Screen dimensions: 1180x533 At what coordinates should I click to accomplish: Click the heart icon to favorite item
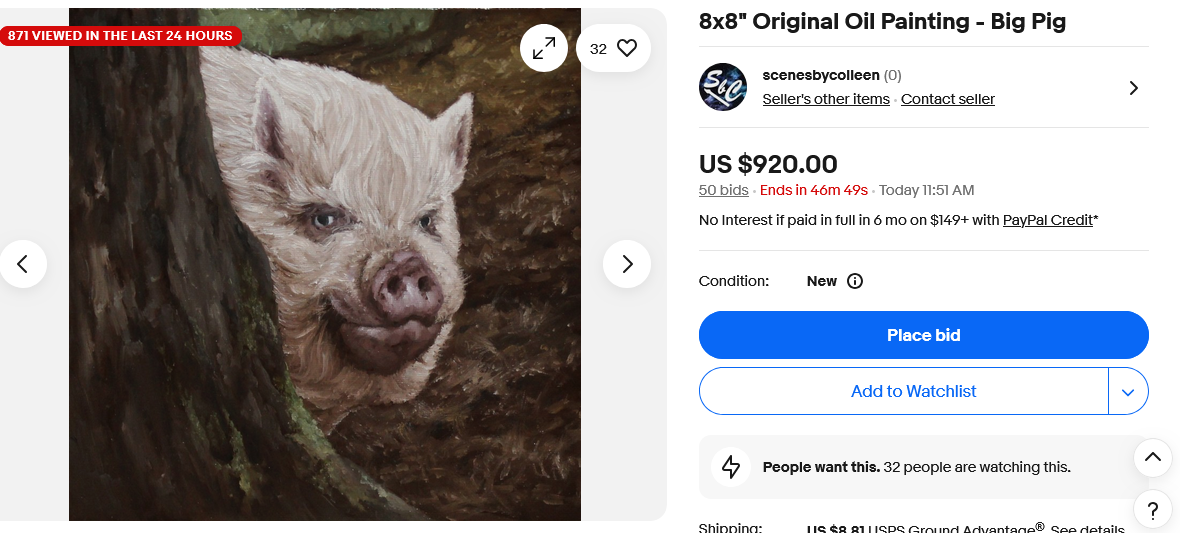(x=627, y=48)
